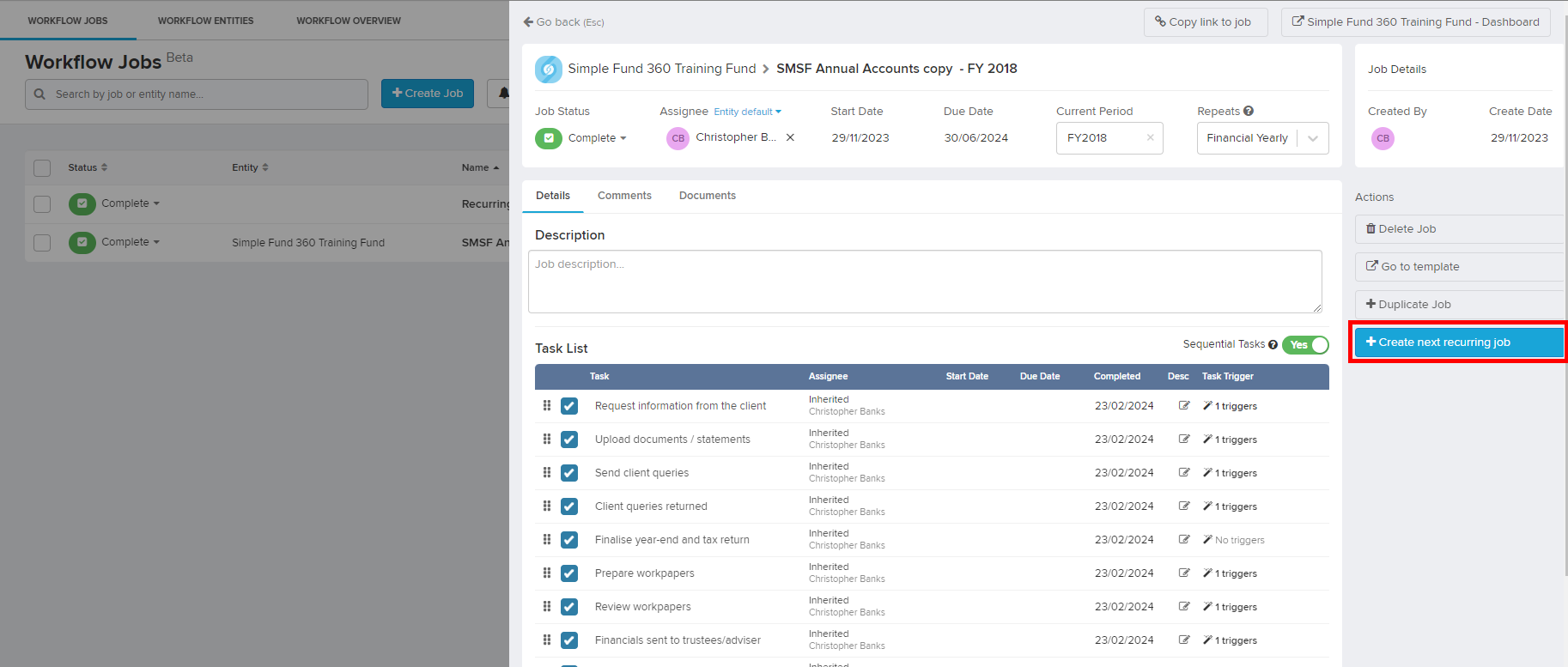Click drag handle of Prepare workpapers task
Viewport: 1568px width, 667px height.
[x=547, y=573]
